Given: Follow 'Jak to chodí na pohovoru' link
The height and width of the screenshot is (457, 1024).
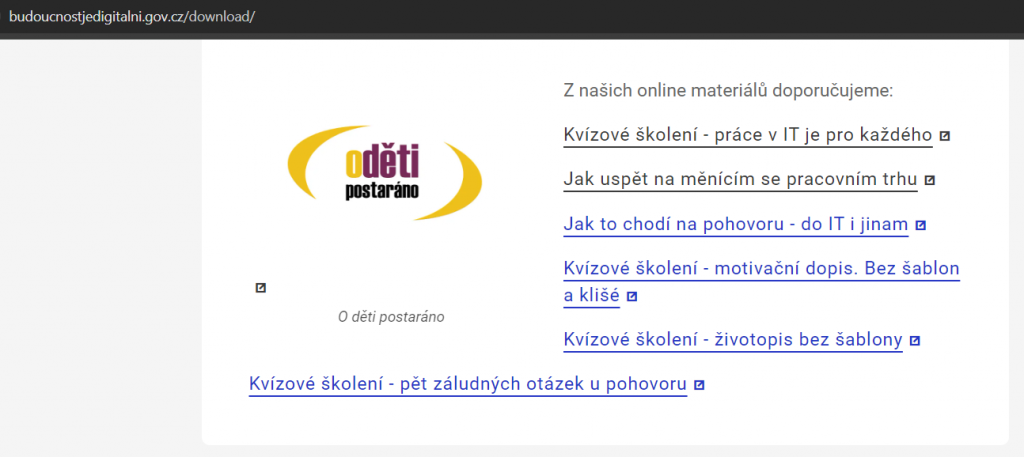Looking at the screenshot, I should pos(735,225).
